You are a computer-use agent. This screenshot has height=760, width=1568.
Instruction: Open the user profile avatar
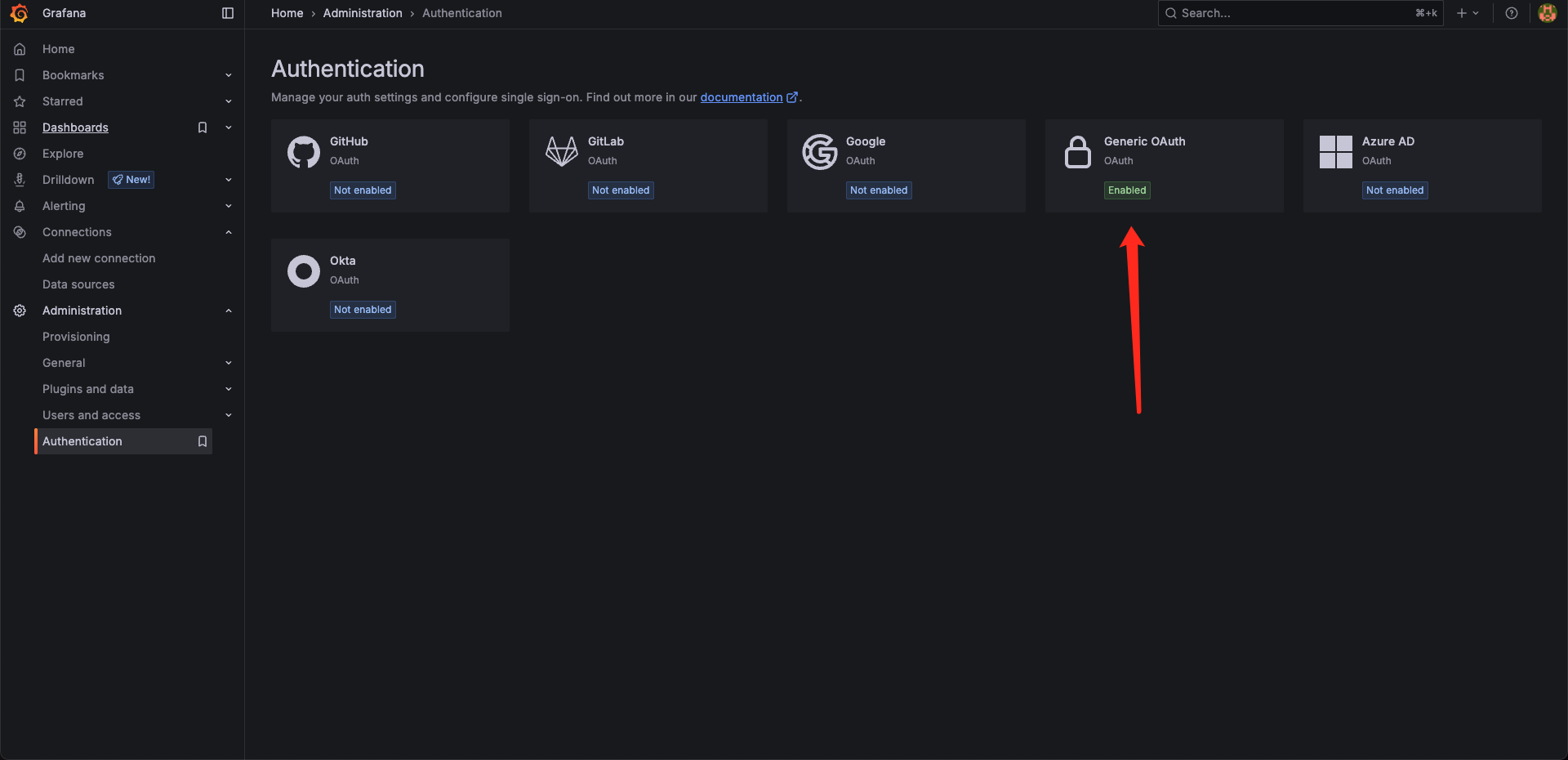point(1547,13)
